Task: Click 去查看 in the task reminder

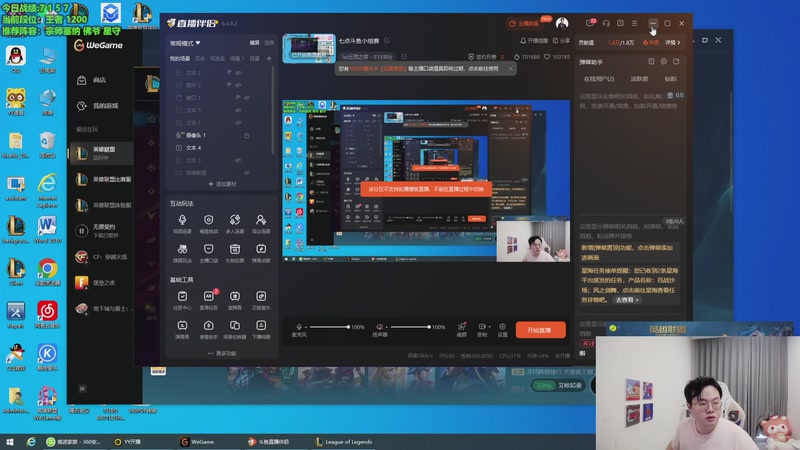Action: (x=627, y=300)
